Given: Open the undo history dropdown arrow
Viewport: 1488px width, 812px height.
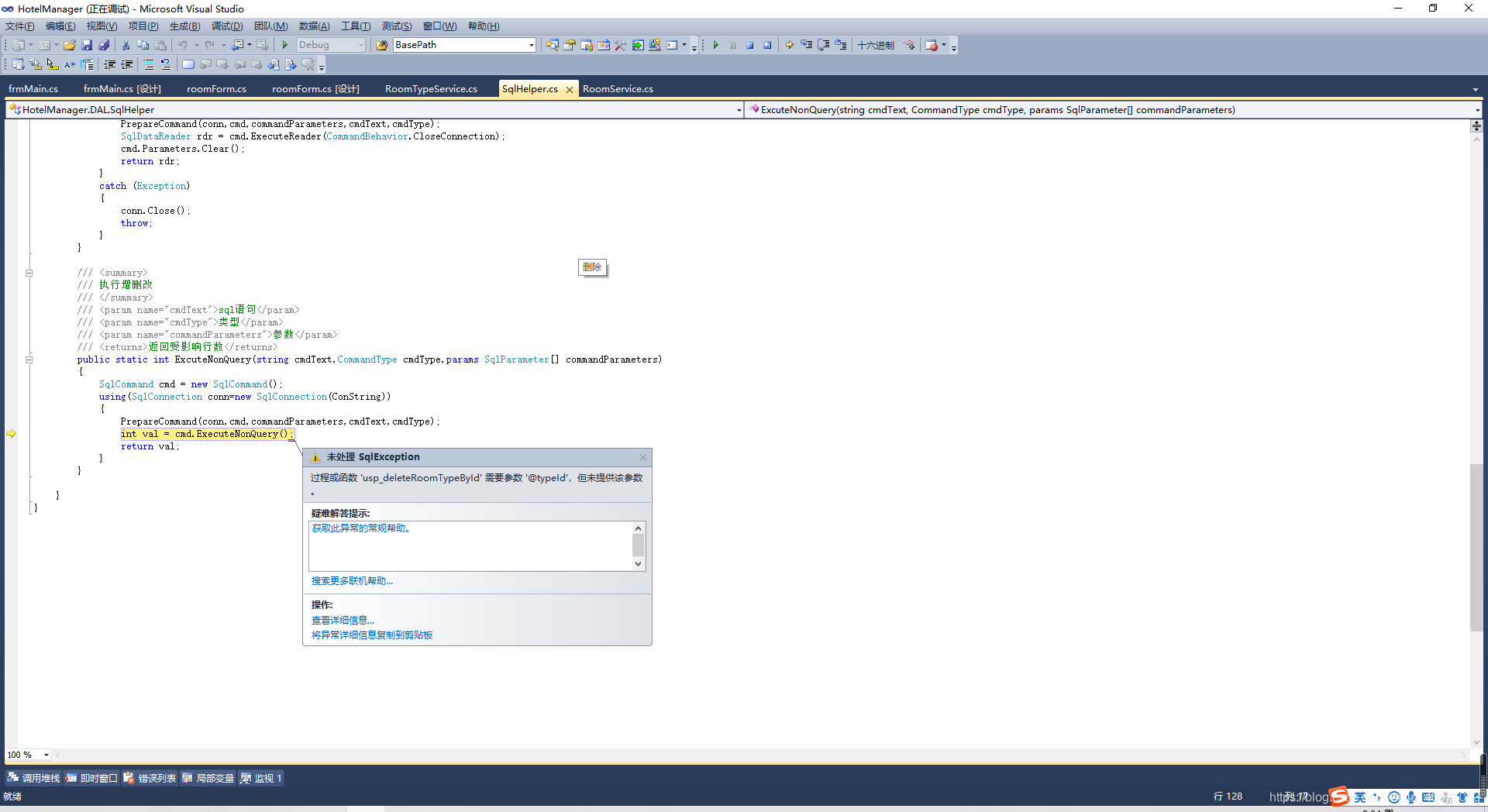Looking at the screenshot, I should pyautogui.click(x=197, y=46).
